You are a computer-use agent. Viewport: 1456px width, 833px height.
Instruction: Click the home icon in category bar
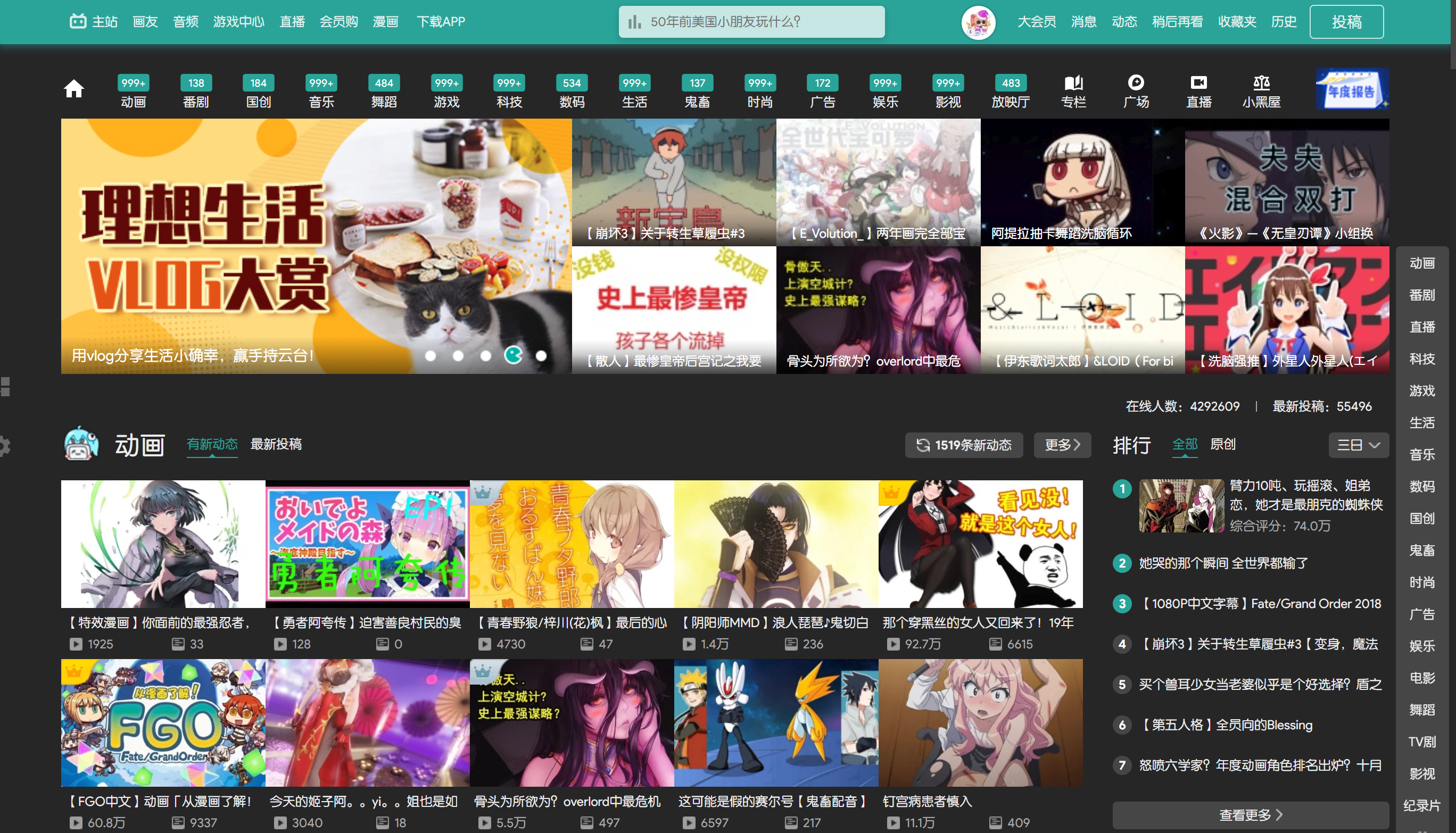click(74, 89)
